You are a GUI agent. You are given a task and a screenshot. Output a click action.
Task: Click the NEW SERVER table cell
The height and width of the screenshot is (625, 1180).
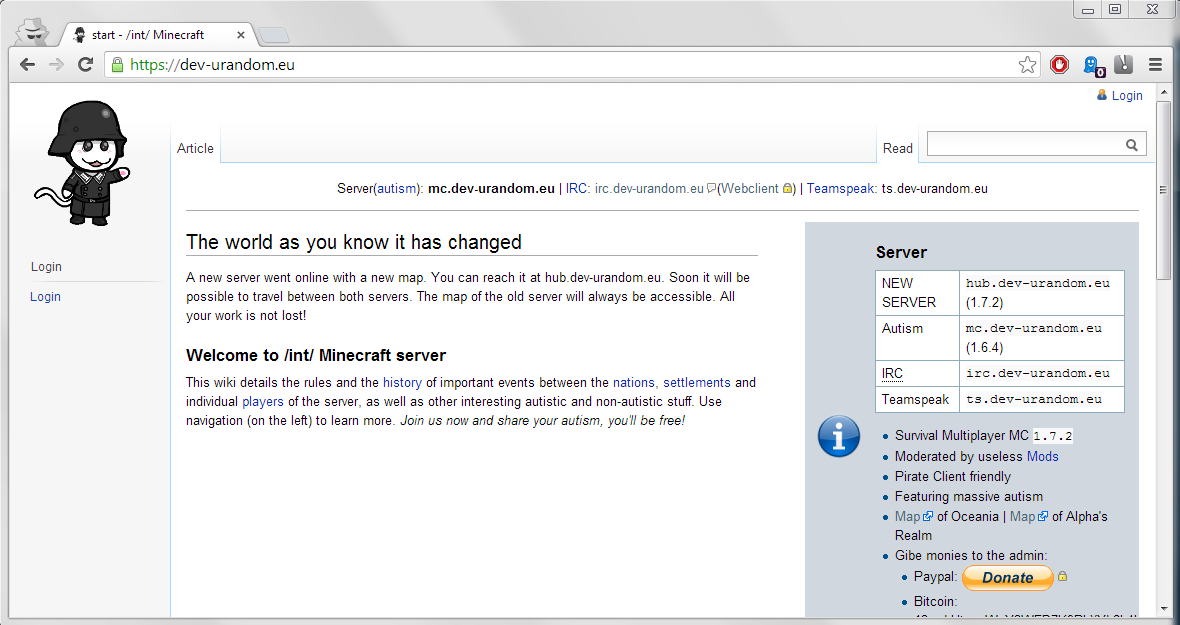[917, 293]
